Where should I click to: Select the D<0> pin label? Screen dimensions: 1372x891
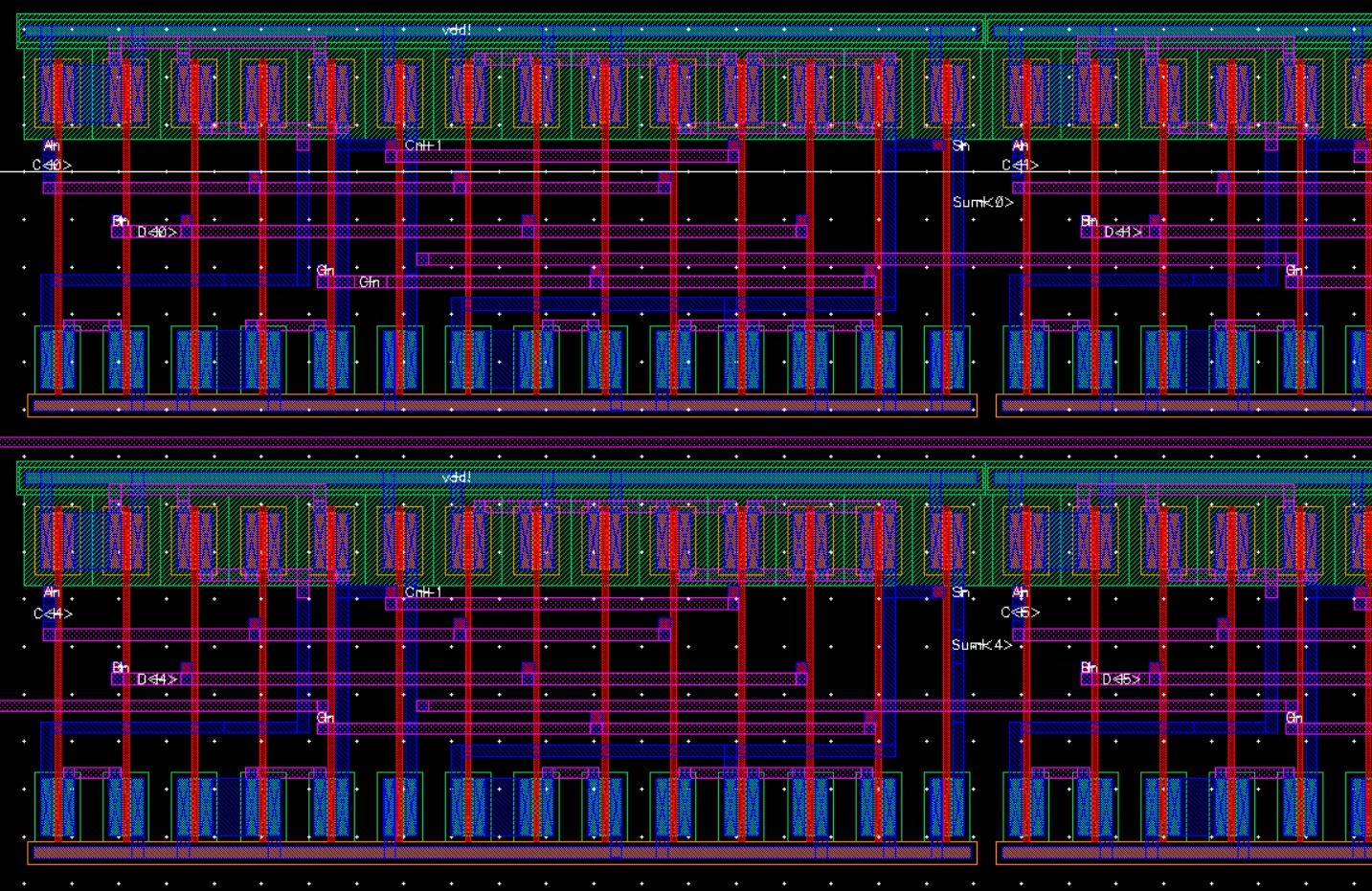pos(157,232)
